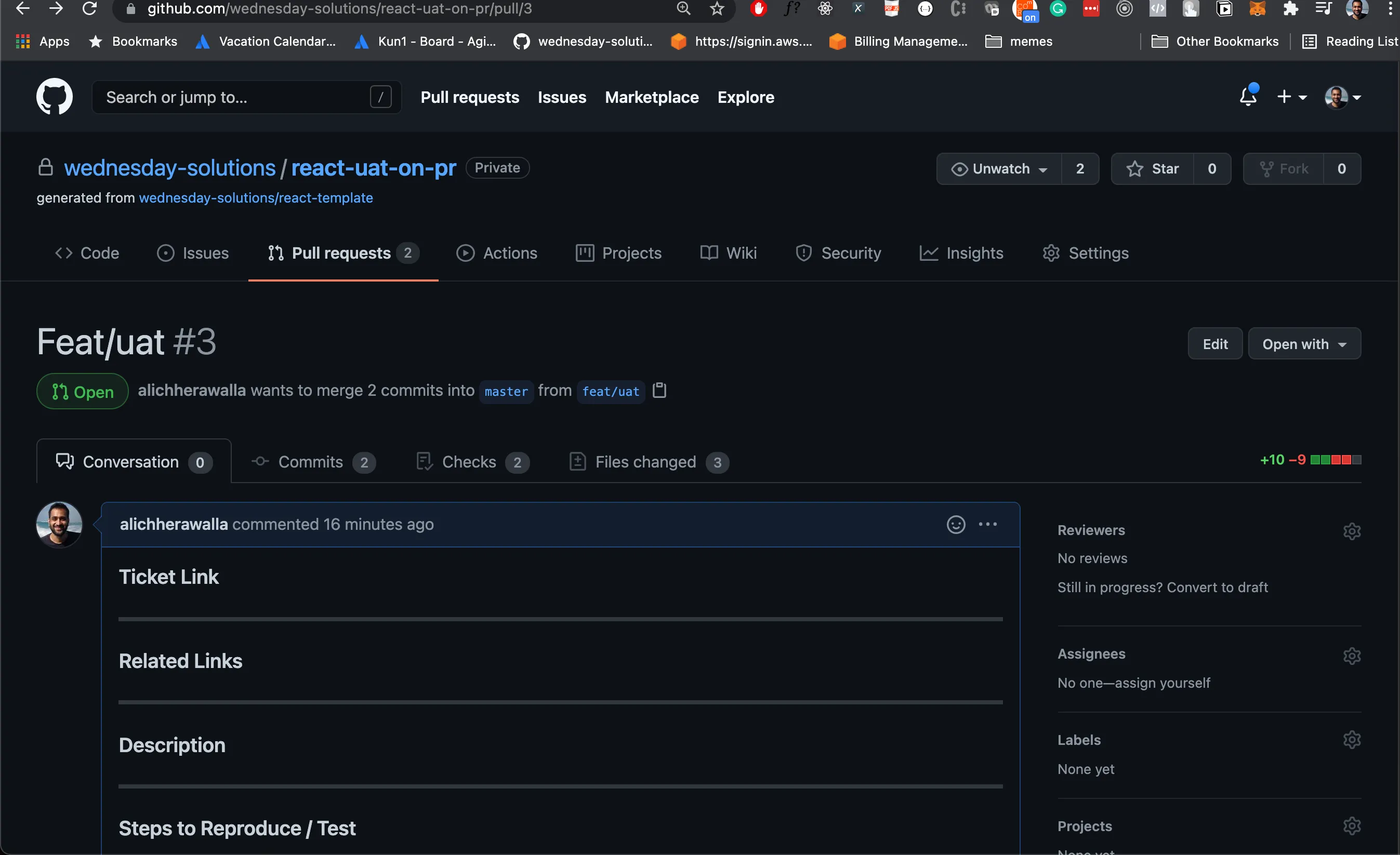Star the repository
Image resolution: width=1400 pixels, height=855 pixels.
[x=1152, y=169]
